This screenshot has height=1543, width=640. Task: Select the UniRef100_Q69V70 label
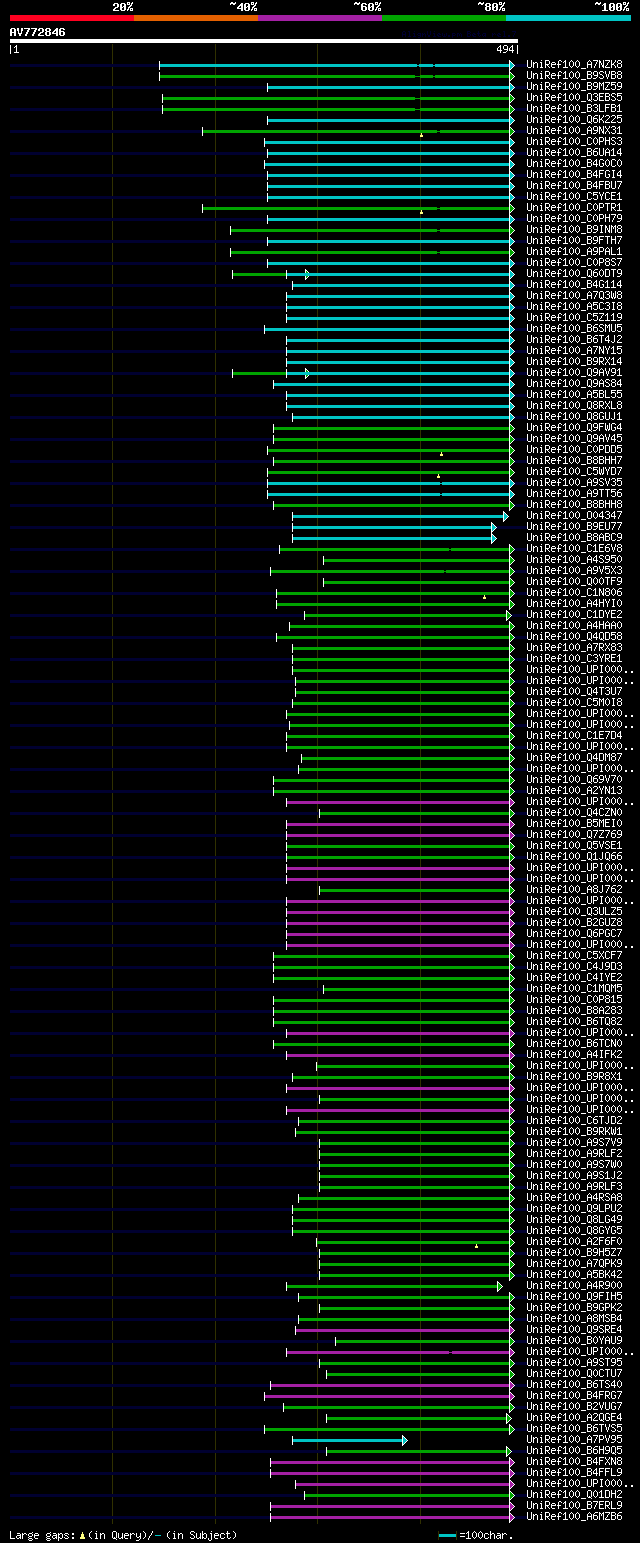click(575, 779)
